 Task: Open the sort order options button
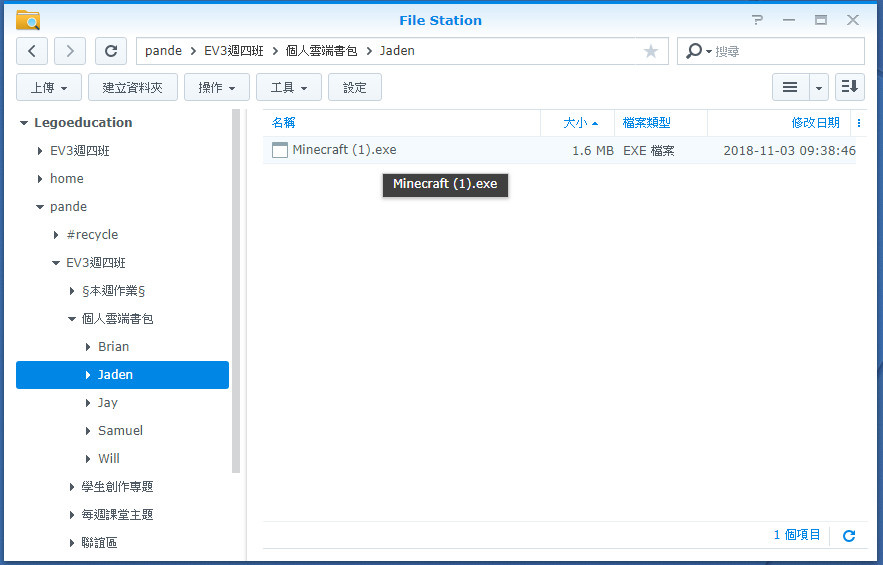click(849, 87)
